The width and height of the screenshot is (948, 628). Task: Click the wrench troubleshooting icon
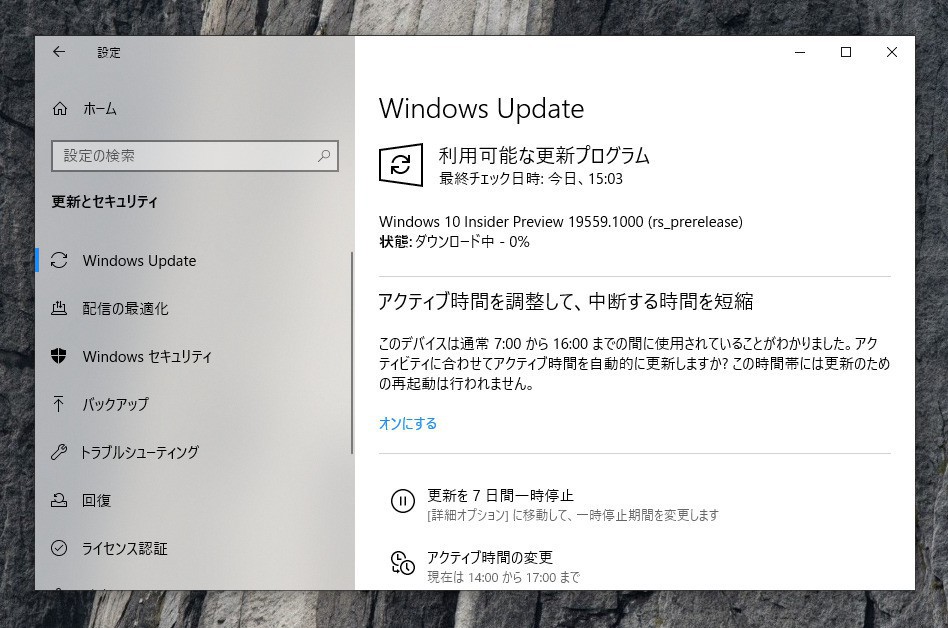click(59, 452)
